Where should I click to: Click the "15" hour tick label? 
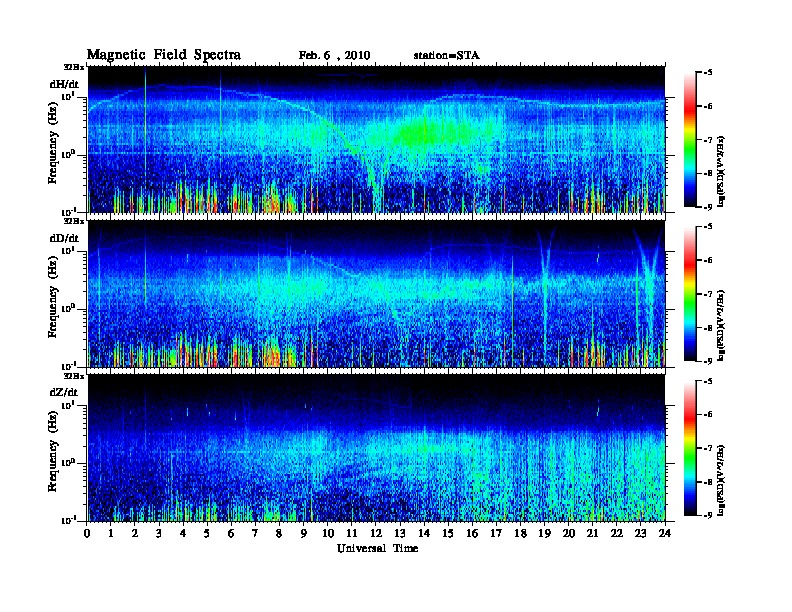coord(448,533)
